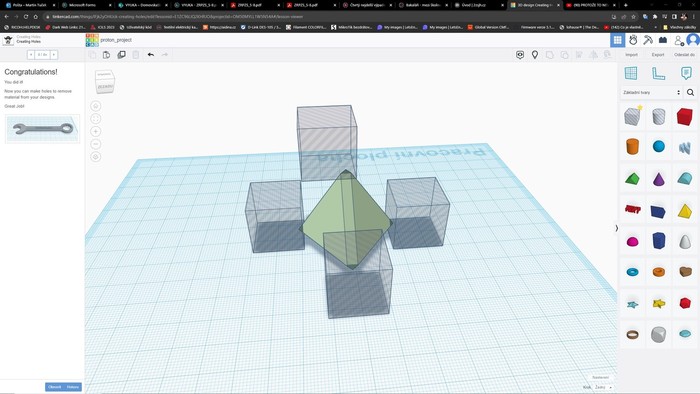700x394 pixels.
Task: Toggle the show-all eye visibility icon
Action: (520, 54)
